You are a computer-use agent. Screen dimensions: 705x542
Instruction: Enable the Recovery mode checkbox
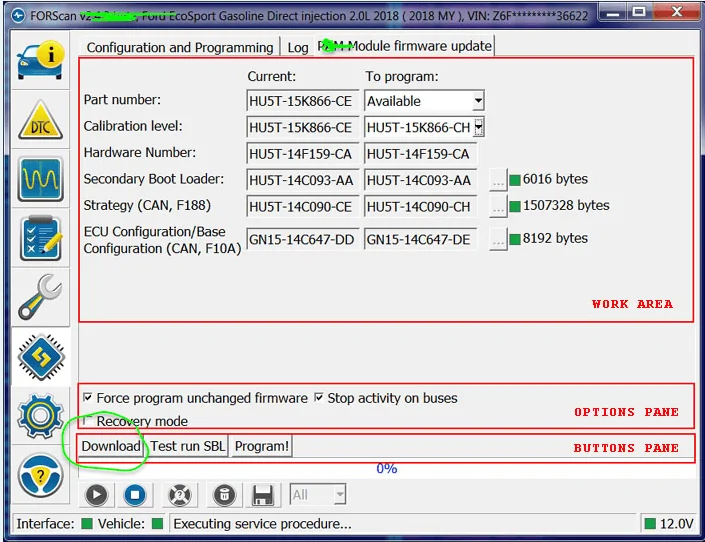88,421
